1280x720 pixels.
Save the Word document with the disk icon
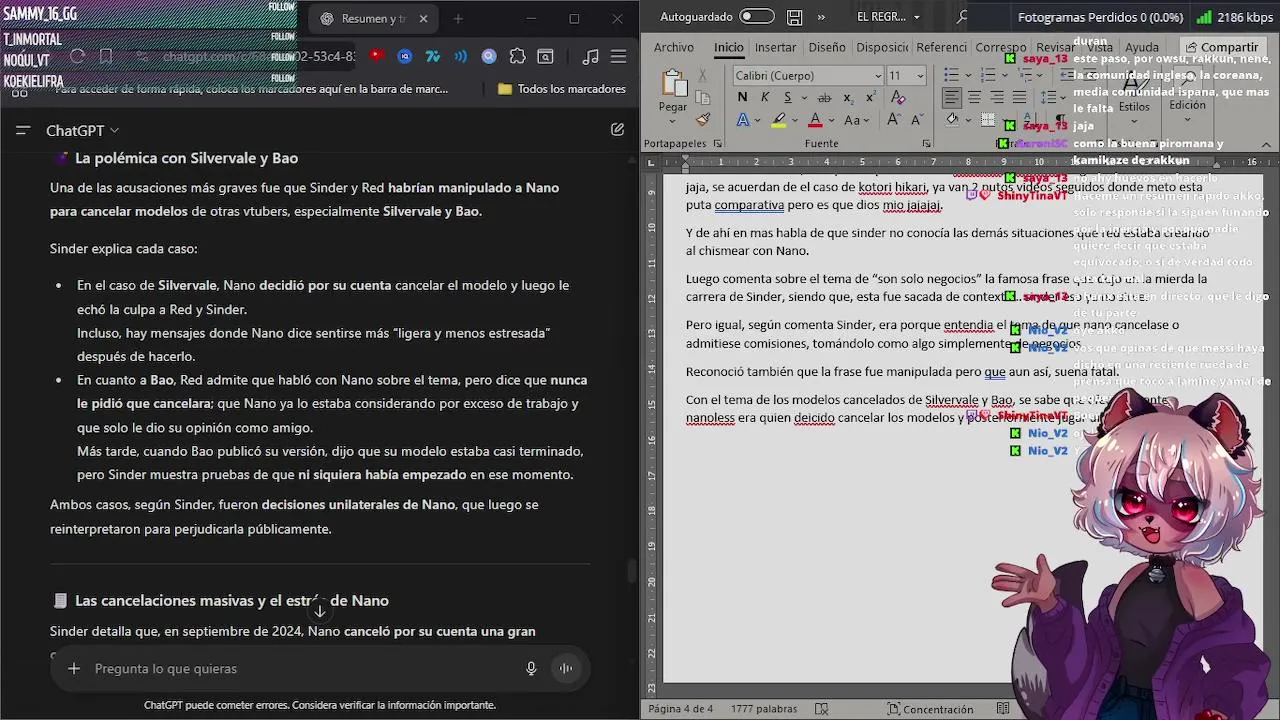click(794, 17)
